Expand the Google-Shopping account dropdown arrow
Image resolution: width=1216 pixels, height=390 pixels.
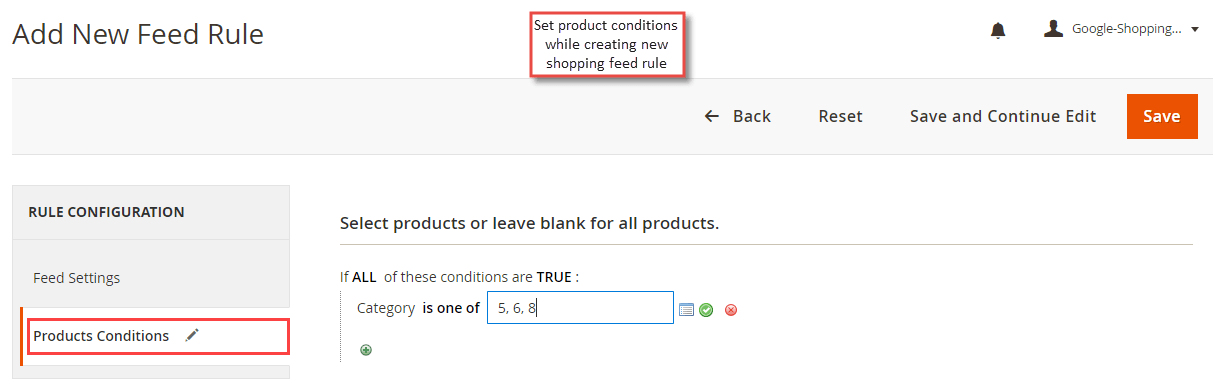(x=1195, y=30)
